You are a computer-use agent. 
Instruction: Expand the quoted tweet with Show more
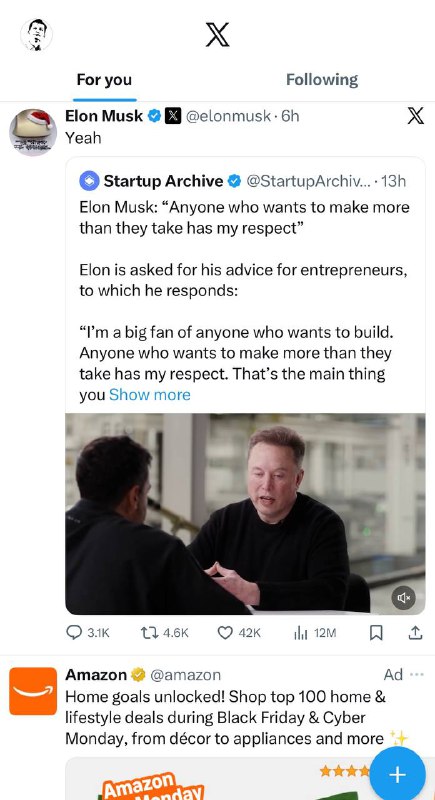pyautogui.click(x=150, y=394)
